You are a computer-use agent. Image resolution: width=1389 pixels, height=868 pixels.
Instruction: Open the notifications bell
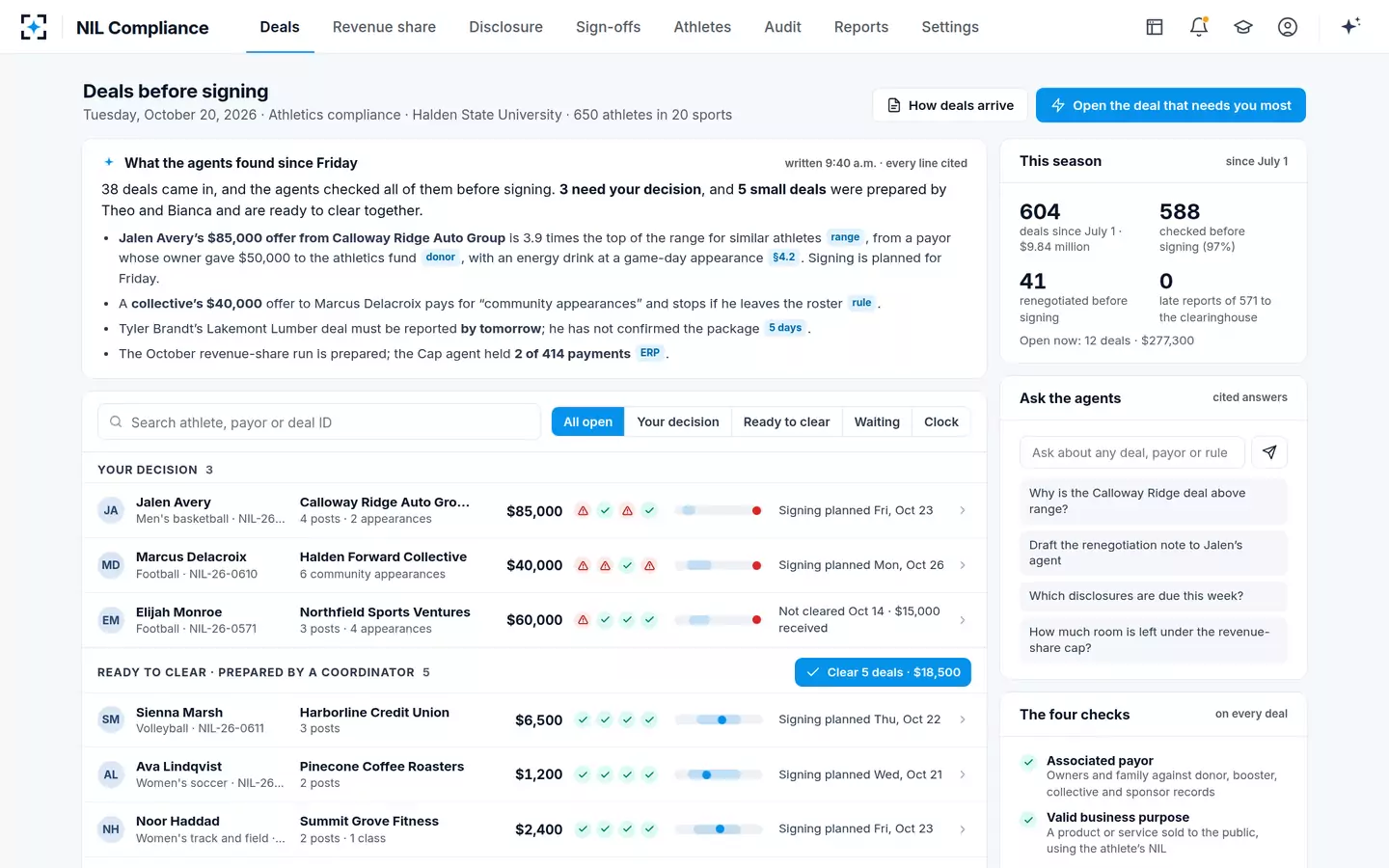tap(1199, 27)
